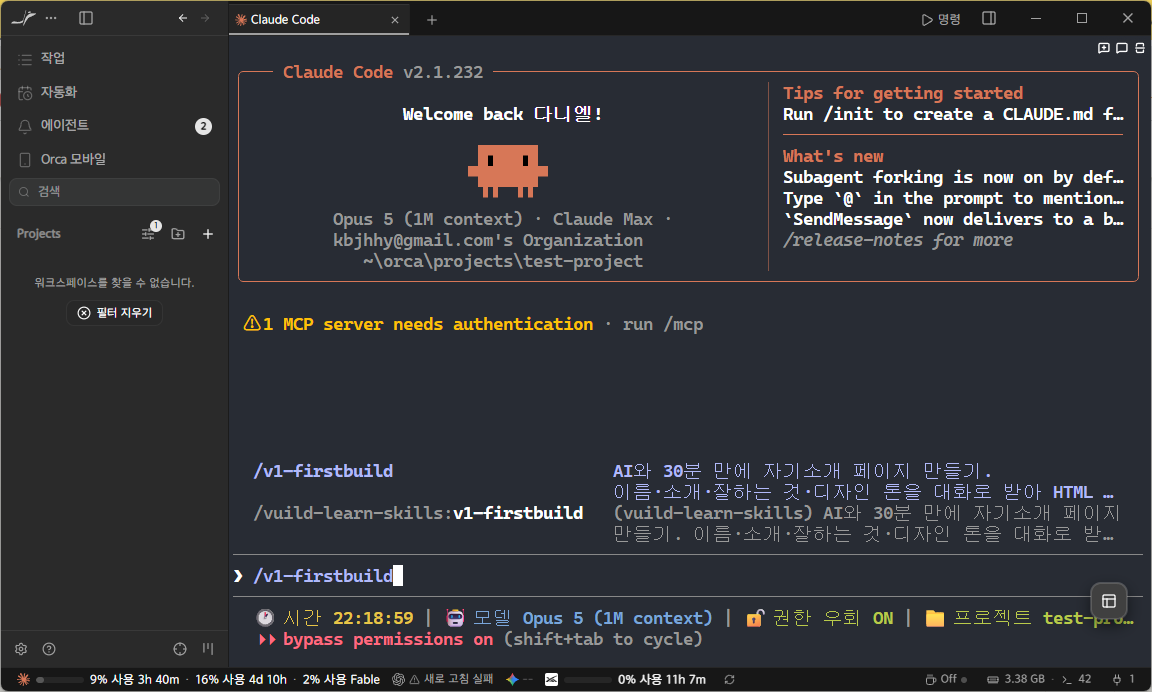Select the /vuild-learn-skills:v1-firstbuild suggestion
Screen dimensions: 1152x692
pyautogui.click(x=418, y=513)
